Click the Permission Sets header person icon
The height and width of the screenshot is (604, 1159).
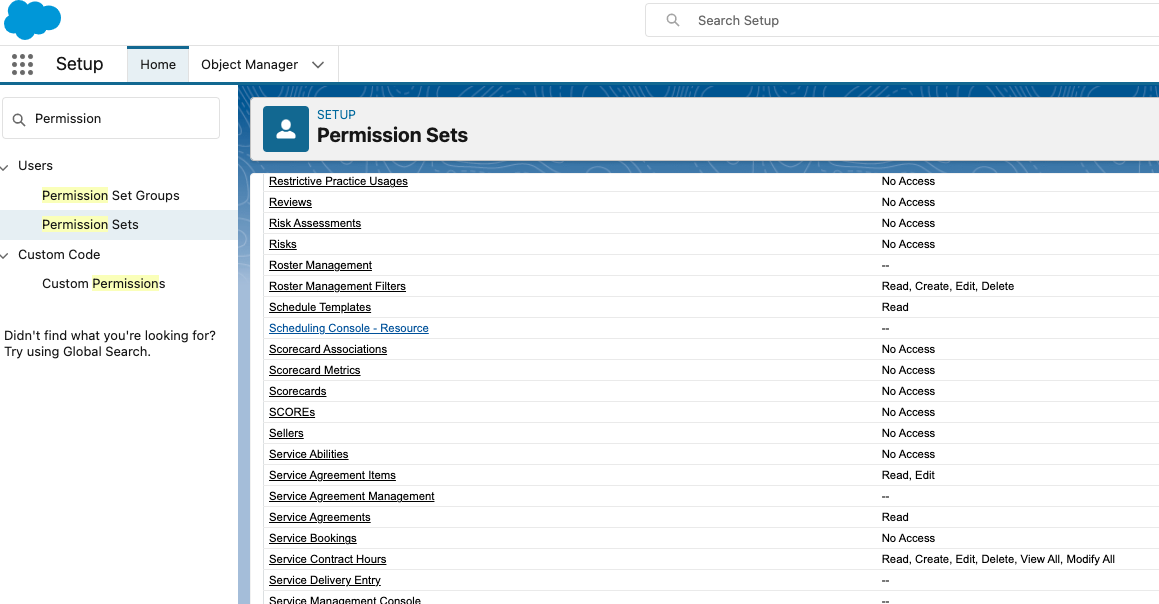point(286,129)
